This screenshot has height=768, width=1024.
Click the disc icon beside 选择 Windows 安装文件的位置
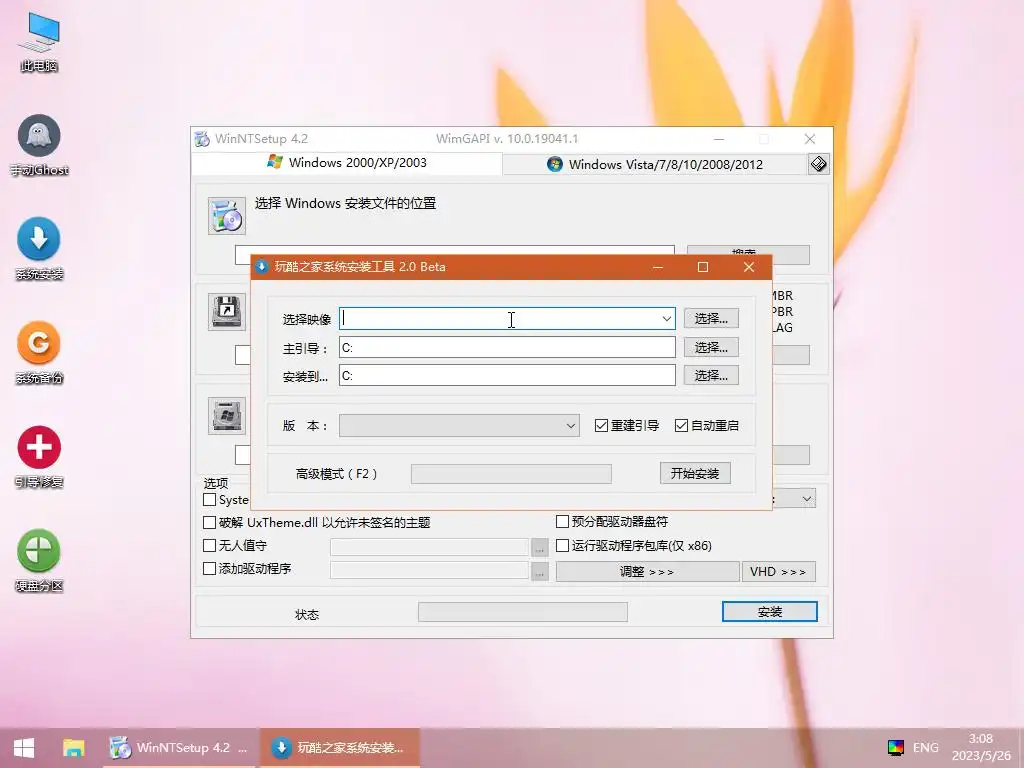(x=227, y=216)
